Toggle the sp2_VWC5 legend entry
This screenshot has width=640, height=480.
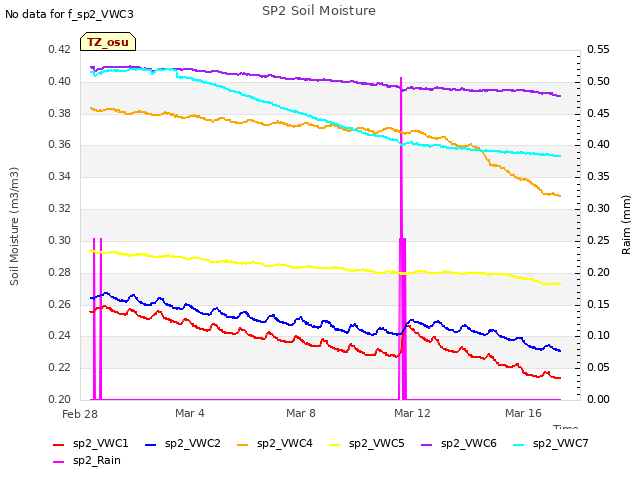click(367, 444)
